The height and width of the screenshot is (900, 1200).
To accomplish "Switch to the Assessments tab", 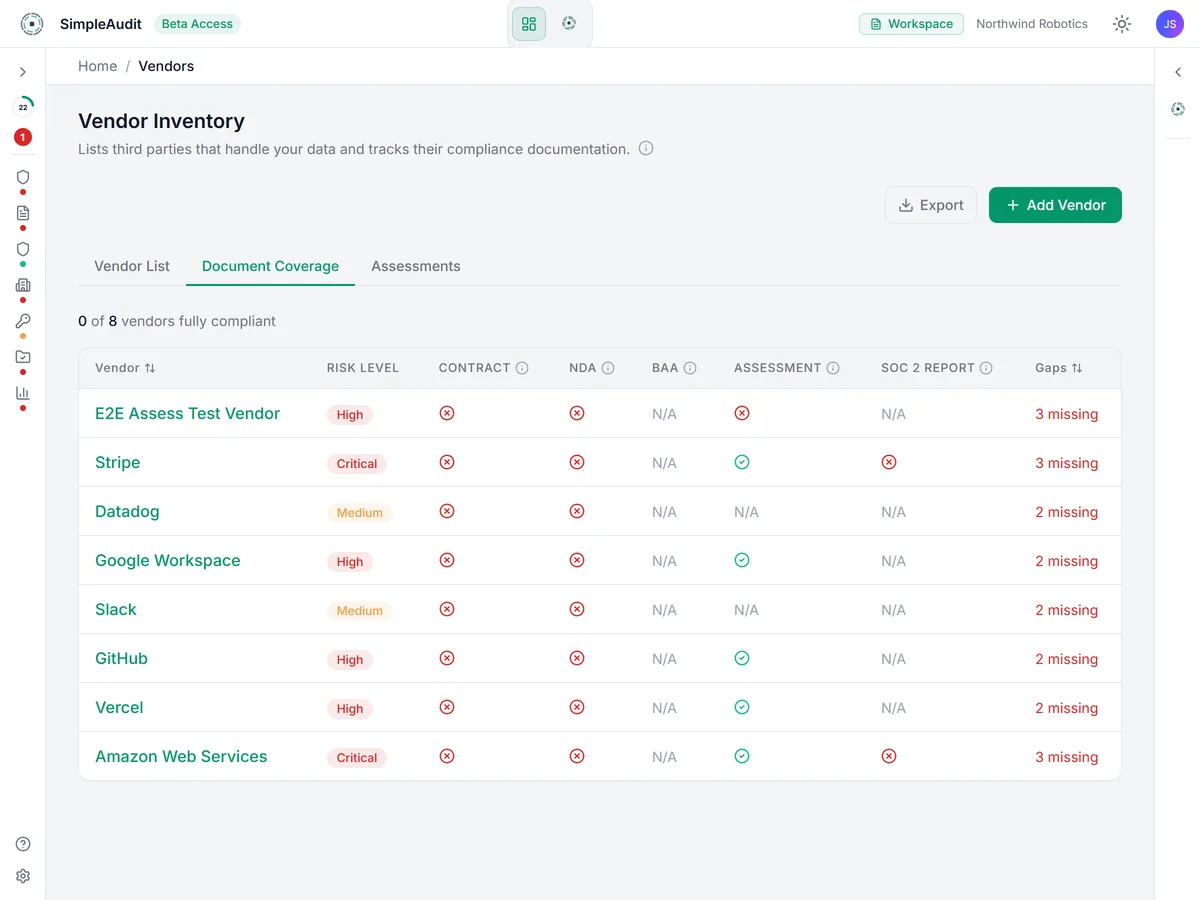I will coord(416,266).
